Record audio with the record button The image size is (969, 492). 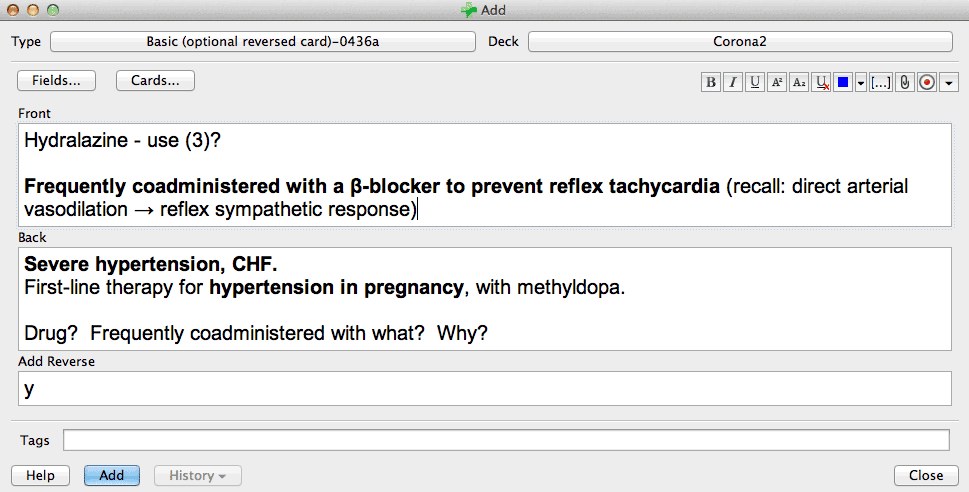coord(927,82)
